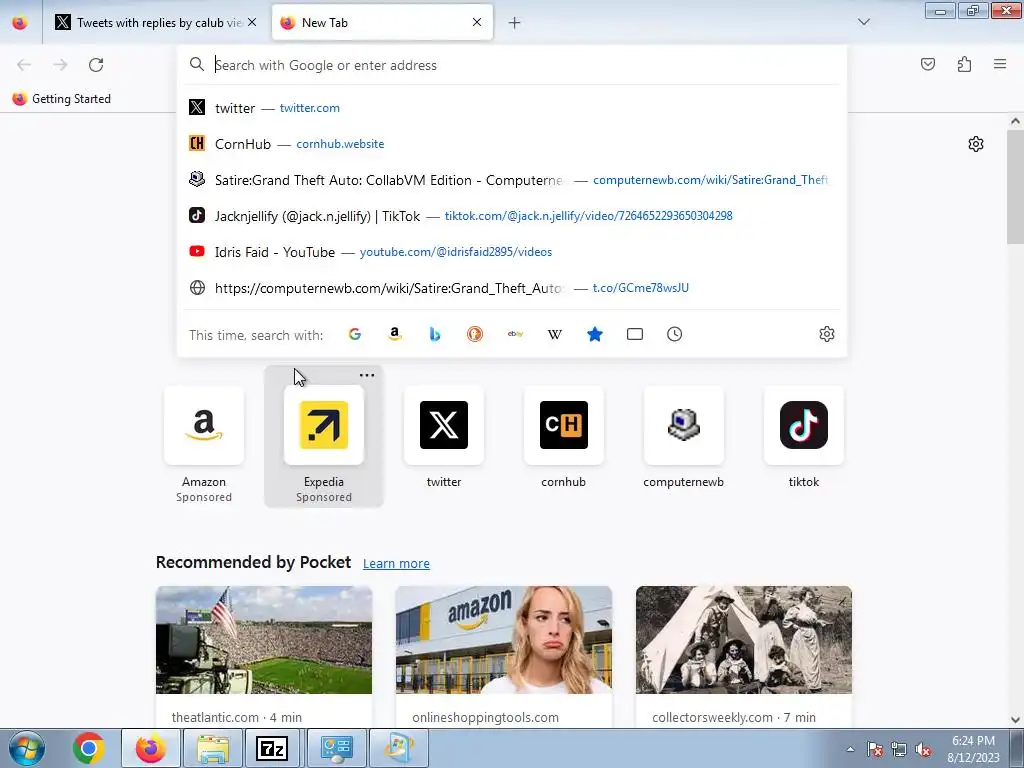Search this time with Google
Image resolution: width=1024 pixels, height=768 pixels.
click(355, 334)
